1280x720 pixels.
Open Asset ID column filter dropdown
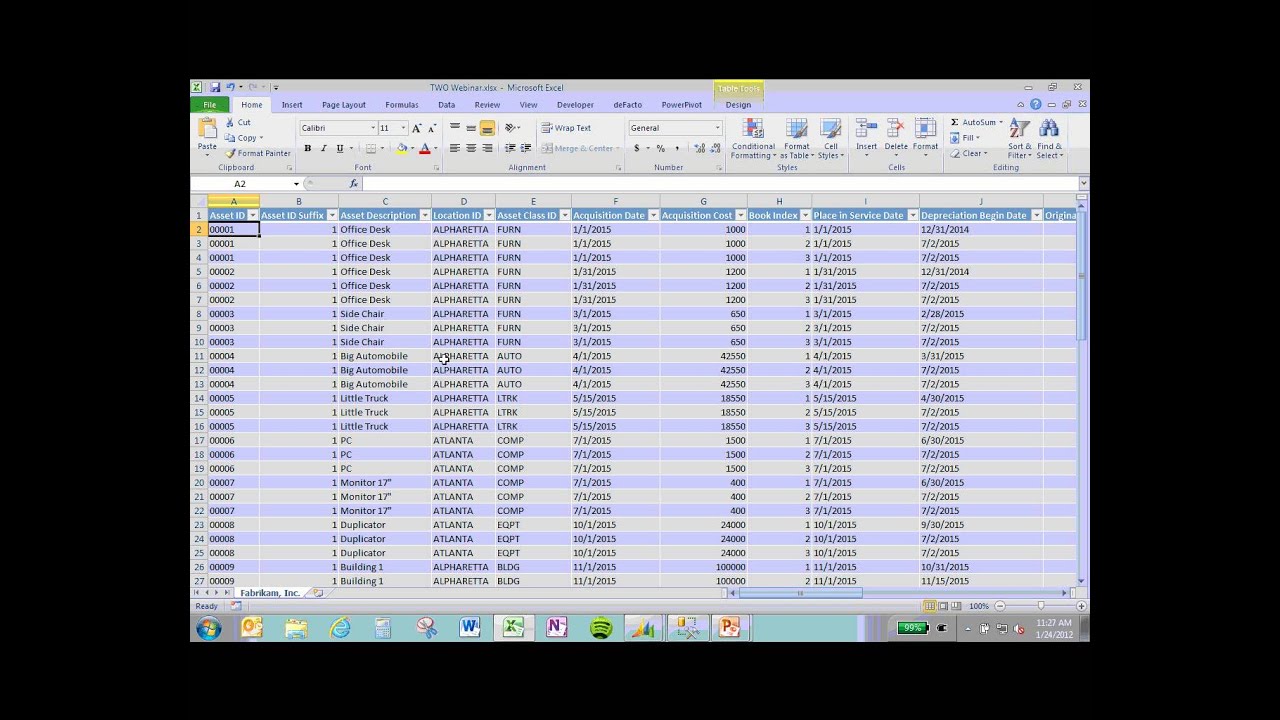[x=253, y=215]
